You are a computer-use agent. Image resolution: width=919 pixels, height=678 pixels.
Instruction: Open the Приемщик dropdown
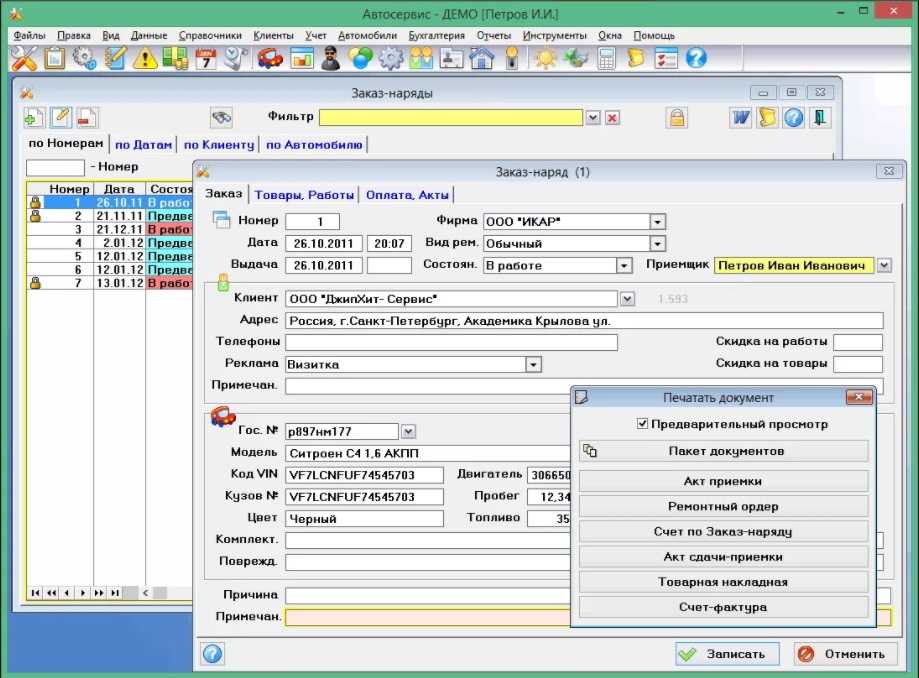click(x=884, y=266)
